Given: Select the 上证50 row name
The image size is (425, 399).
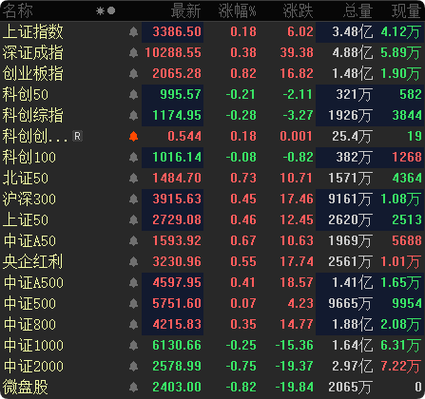Looking at the screenshot, I should pyautogui.click(x=26, y=220).
